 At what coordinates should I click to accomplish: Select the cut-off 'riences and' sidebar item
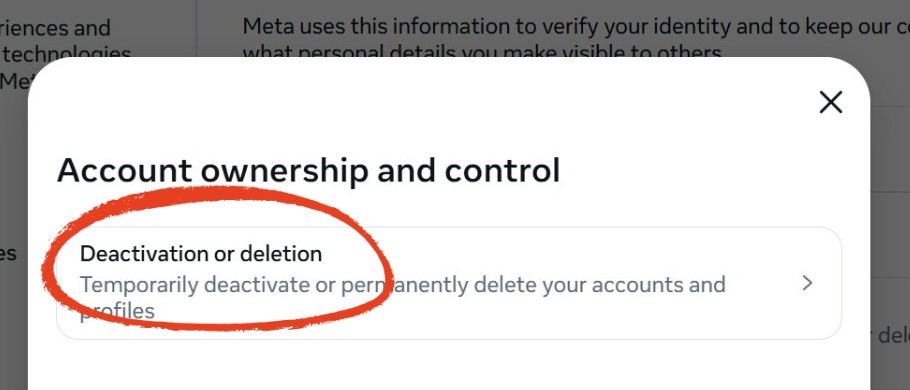55,28
